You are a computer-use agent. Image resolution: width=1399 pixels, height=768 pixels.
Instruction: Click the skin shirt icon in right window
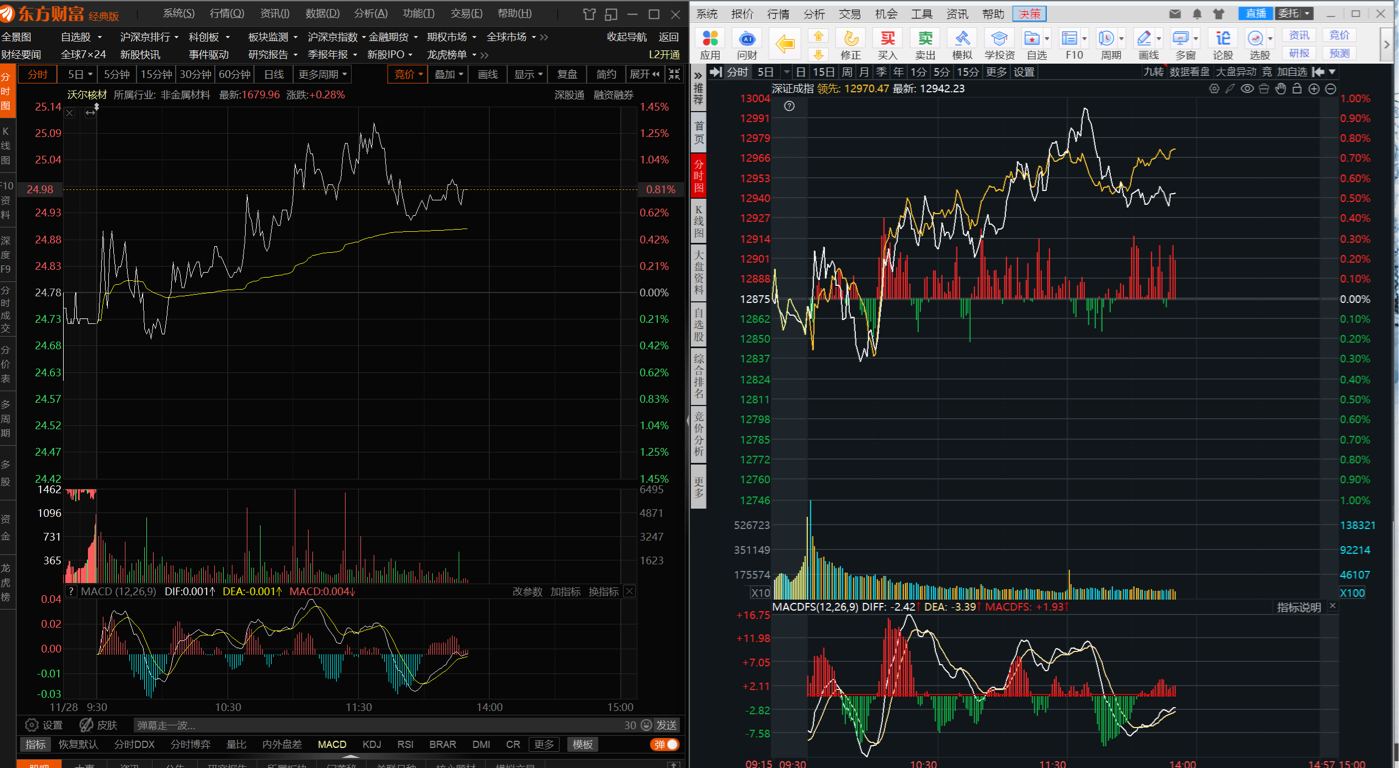pyautogui.click(x=1218, y=14)
